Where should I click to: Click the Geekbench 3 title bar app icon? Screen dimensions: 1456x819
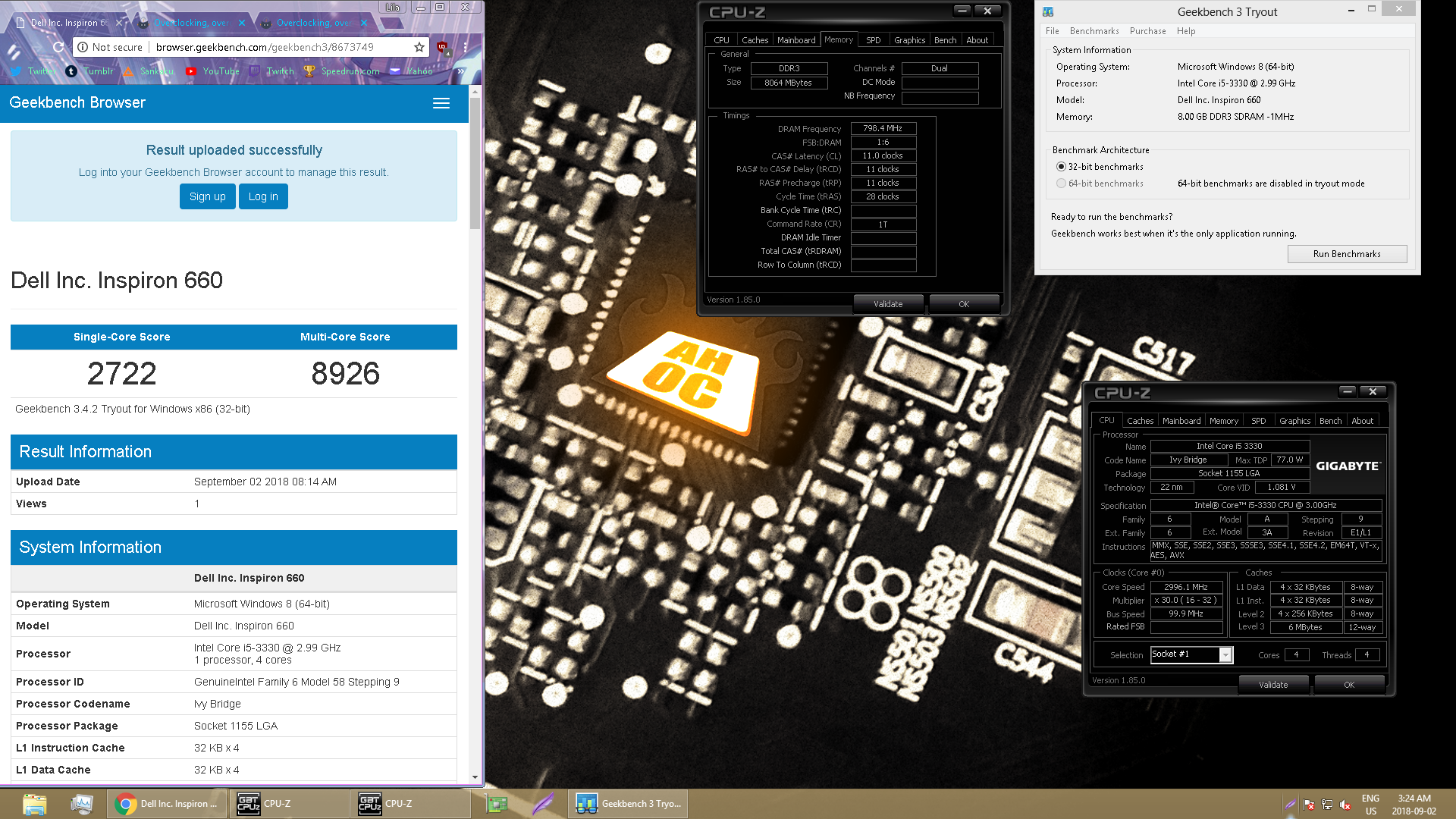[x=1048, y=11]
